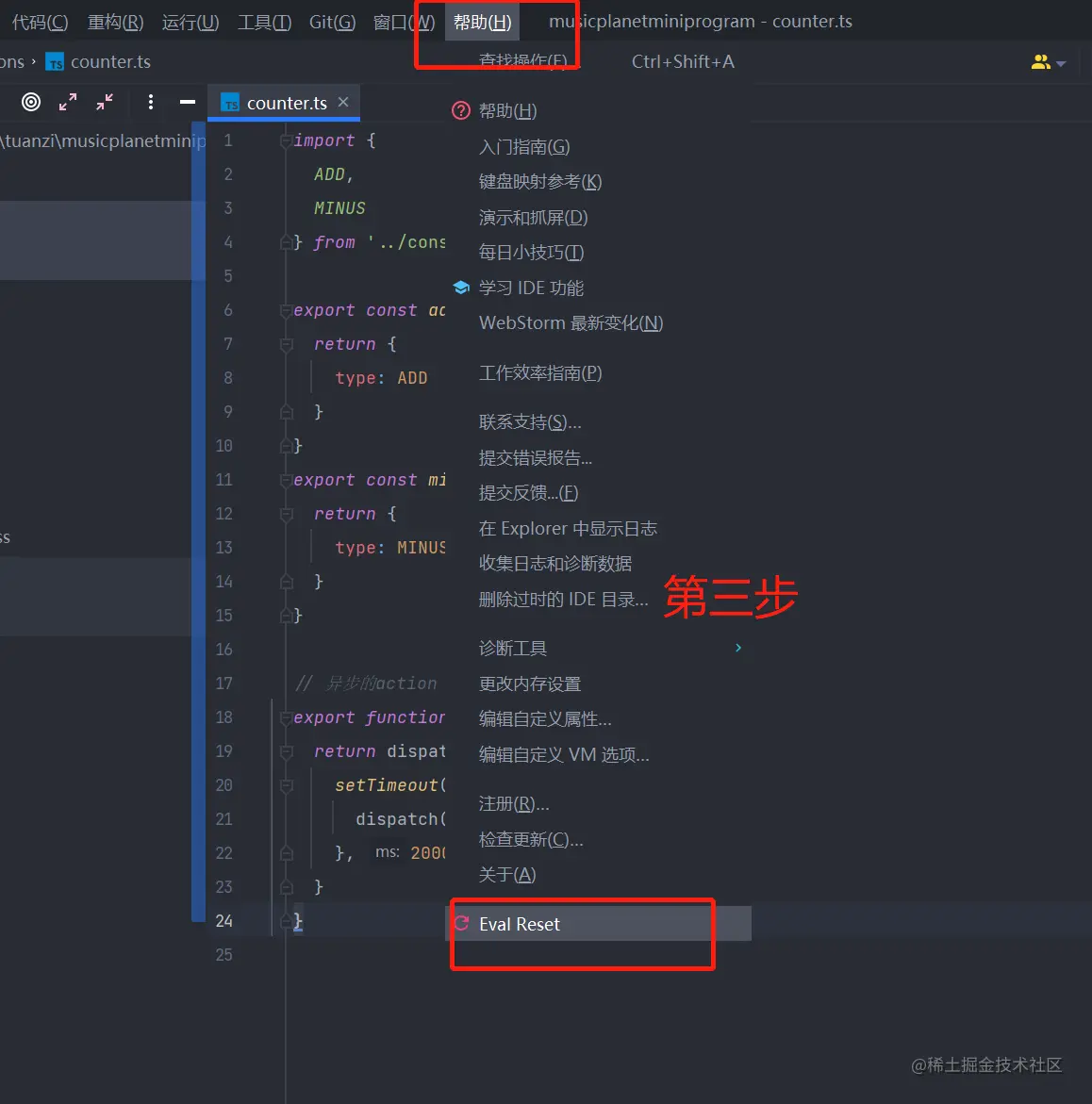Open the 工具(T) menu
This screenshot has width=1092, height=1104.
264,22
